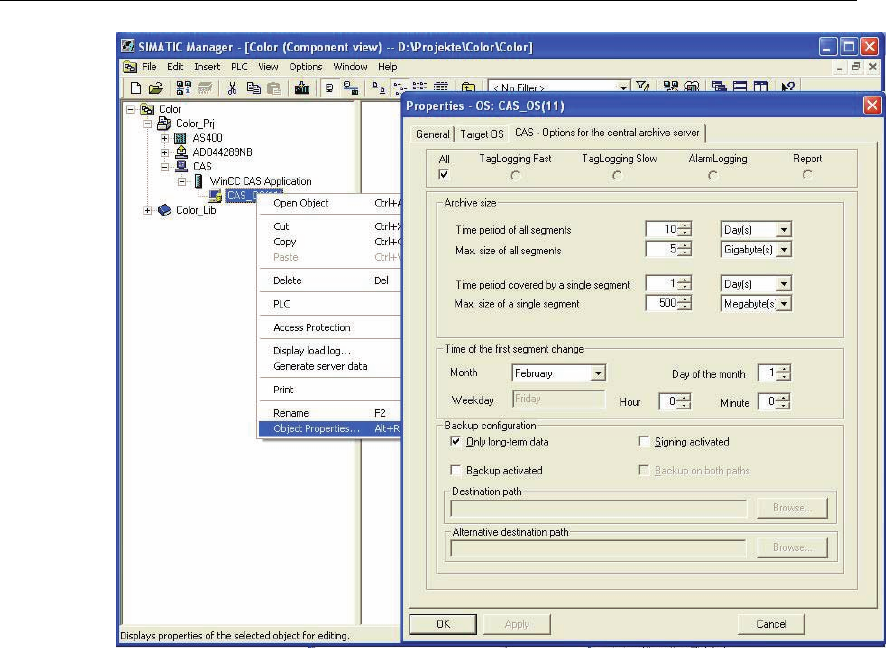Click the filter funnel toolbar icon
This screenshot has width=886, height=648.
click(x=642, y=86)
